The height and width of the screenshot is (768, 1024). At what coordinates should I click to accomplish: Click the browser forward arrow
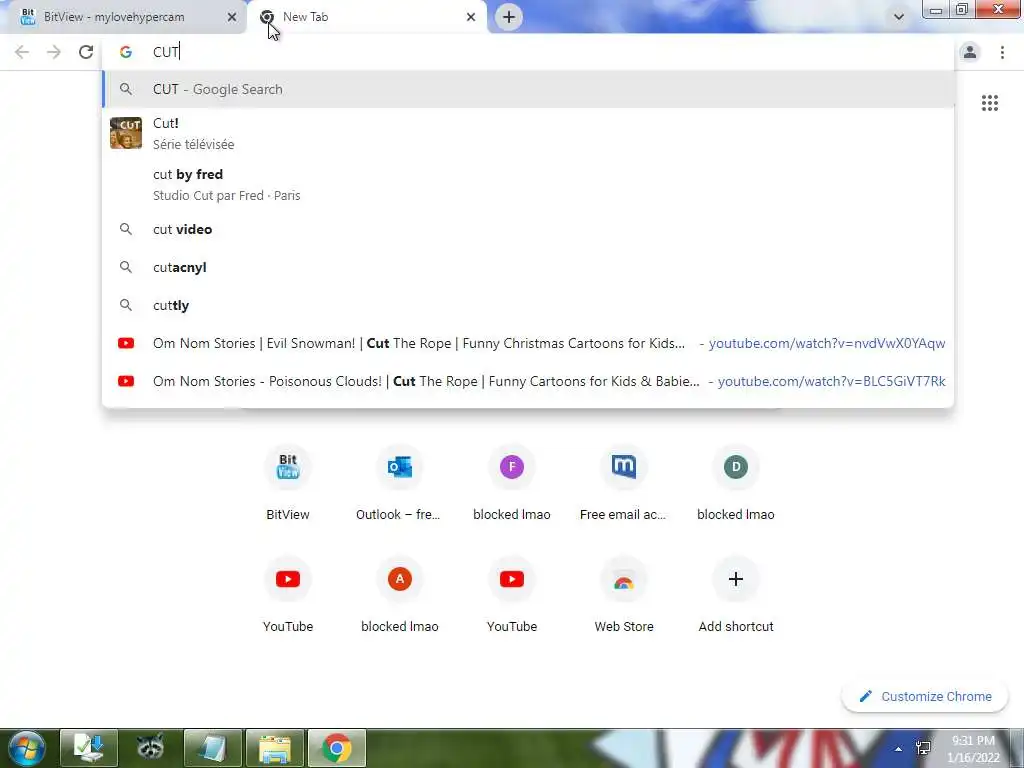coord(54,52)
